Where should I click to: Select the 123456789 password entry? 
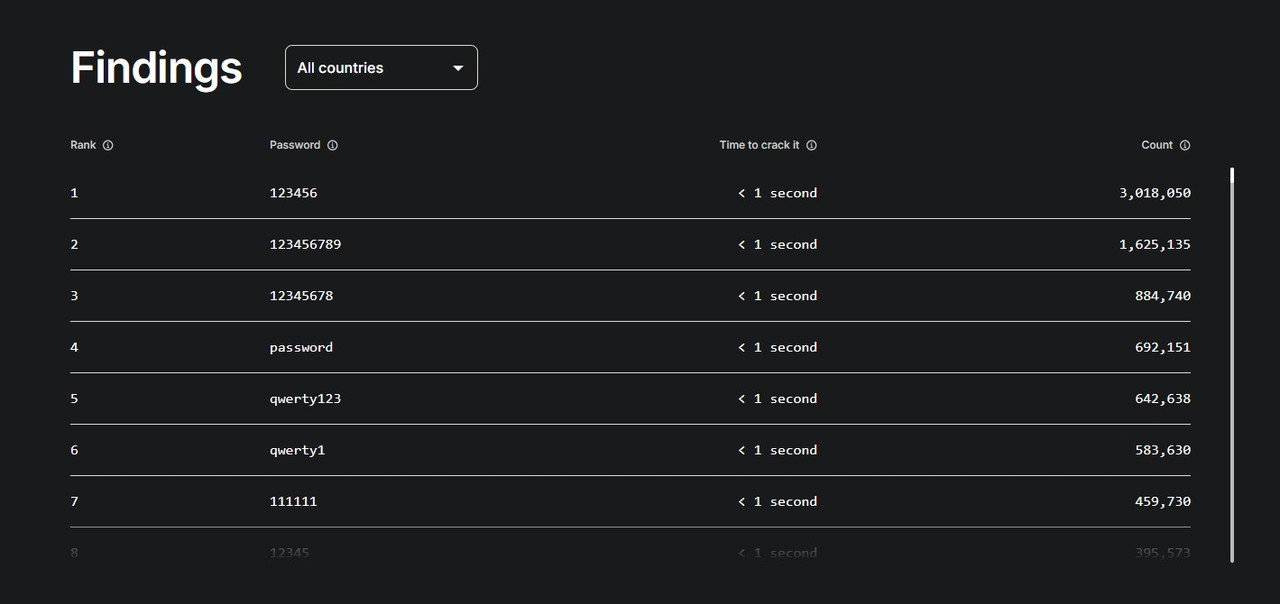click(x=305, y=244)
